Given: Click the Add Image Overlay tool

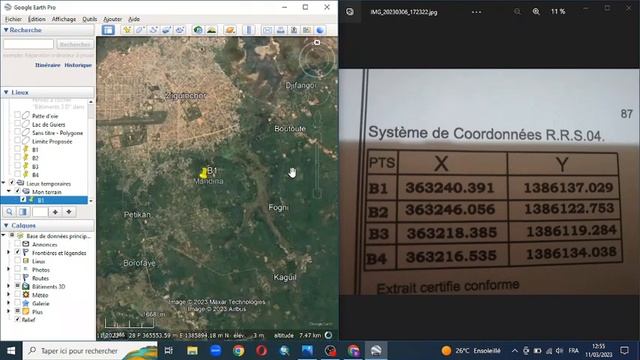Looking at the screenshot, I should (x=167, y=30).
